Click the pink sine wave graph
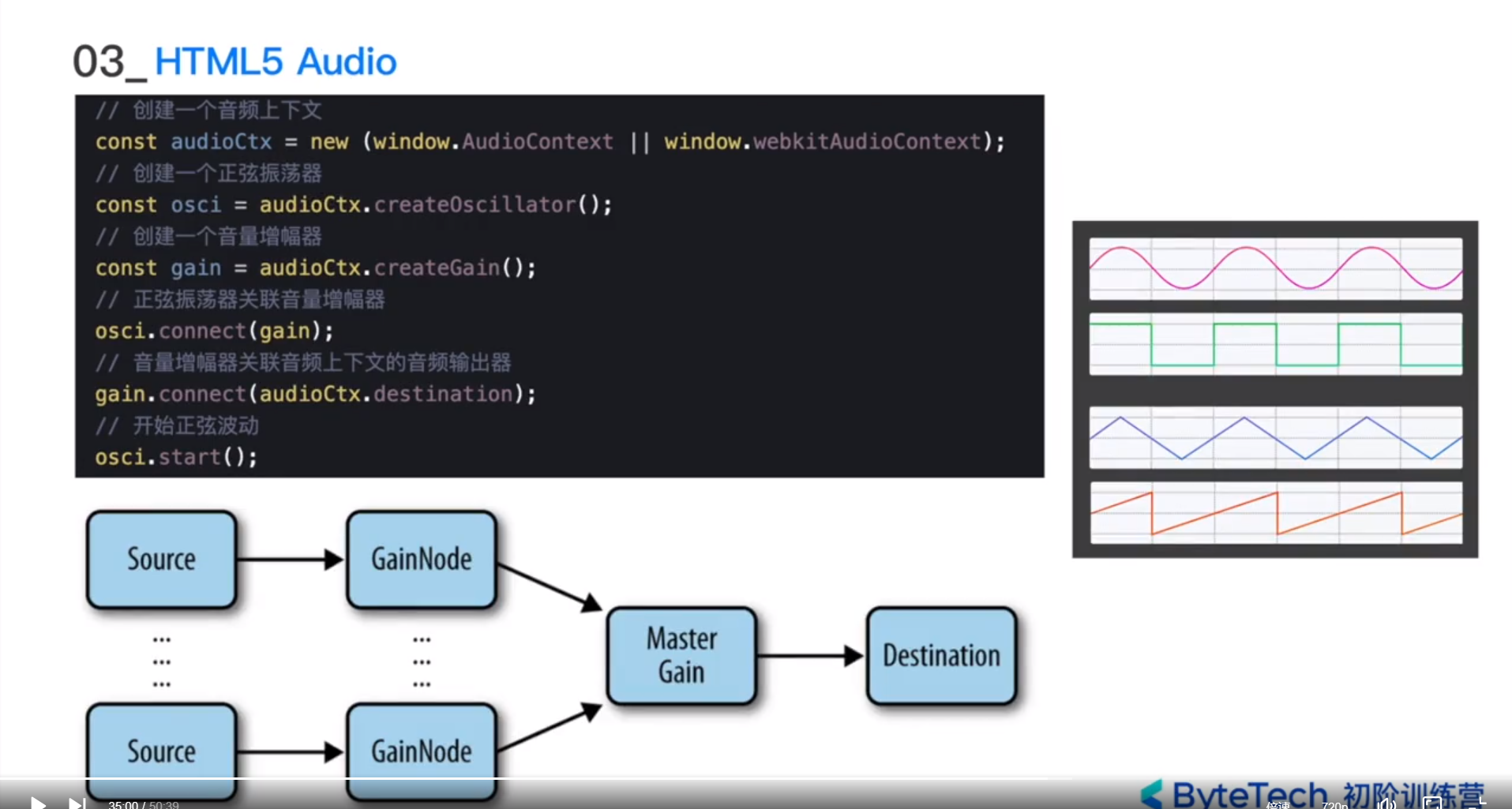This screenshot has width=1512, height=809. pos(1275,268)
